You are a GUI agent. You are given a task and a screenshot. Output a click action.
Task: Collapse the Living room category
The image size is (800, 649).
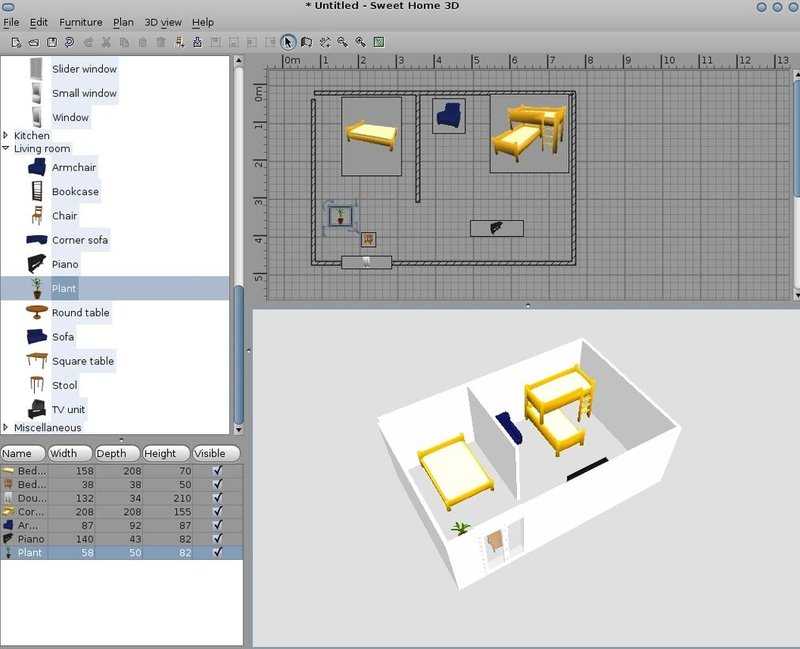(x=7, y=149)
